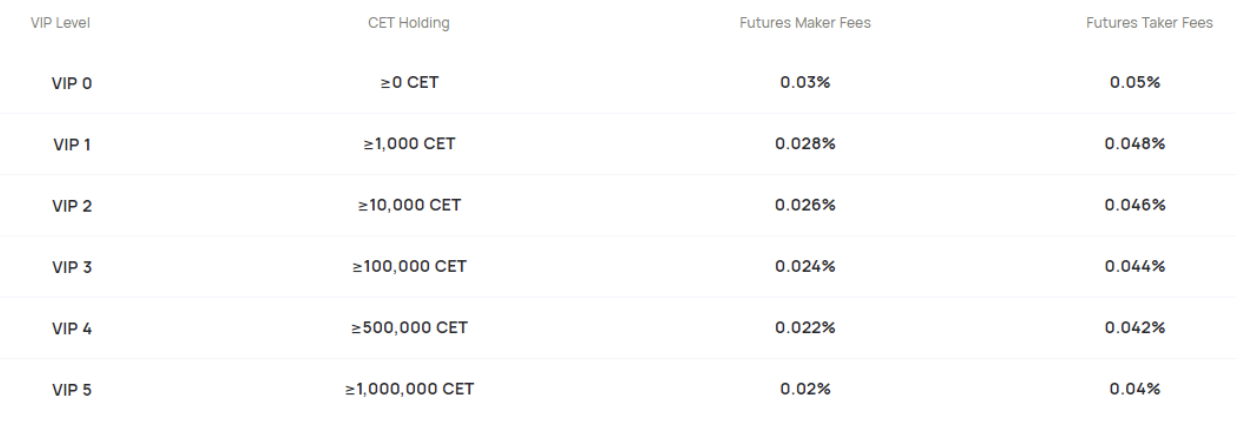Click the 0.042% taker fee value
1236x432 pixels.
(x=1135, y=327)
